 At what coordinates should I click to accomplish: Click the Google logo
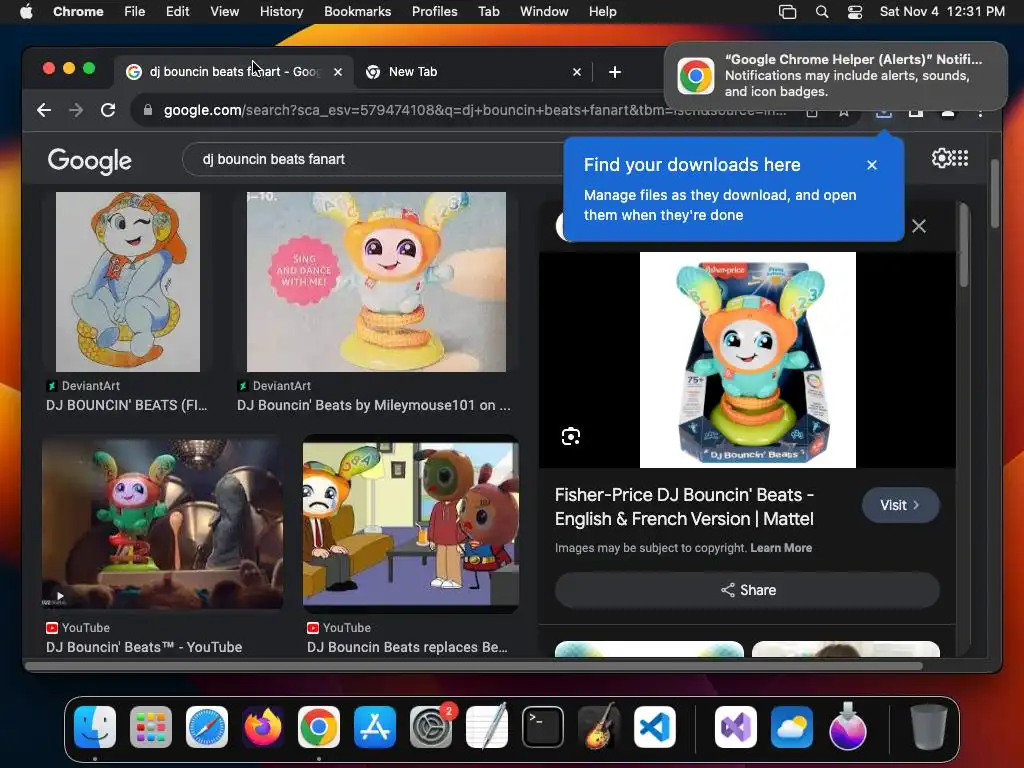pos(89,161)
